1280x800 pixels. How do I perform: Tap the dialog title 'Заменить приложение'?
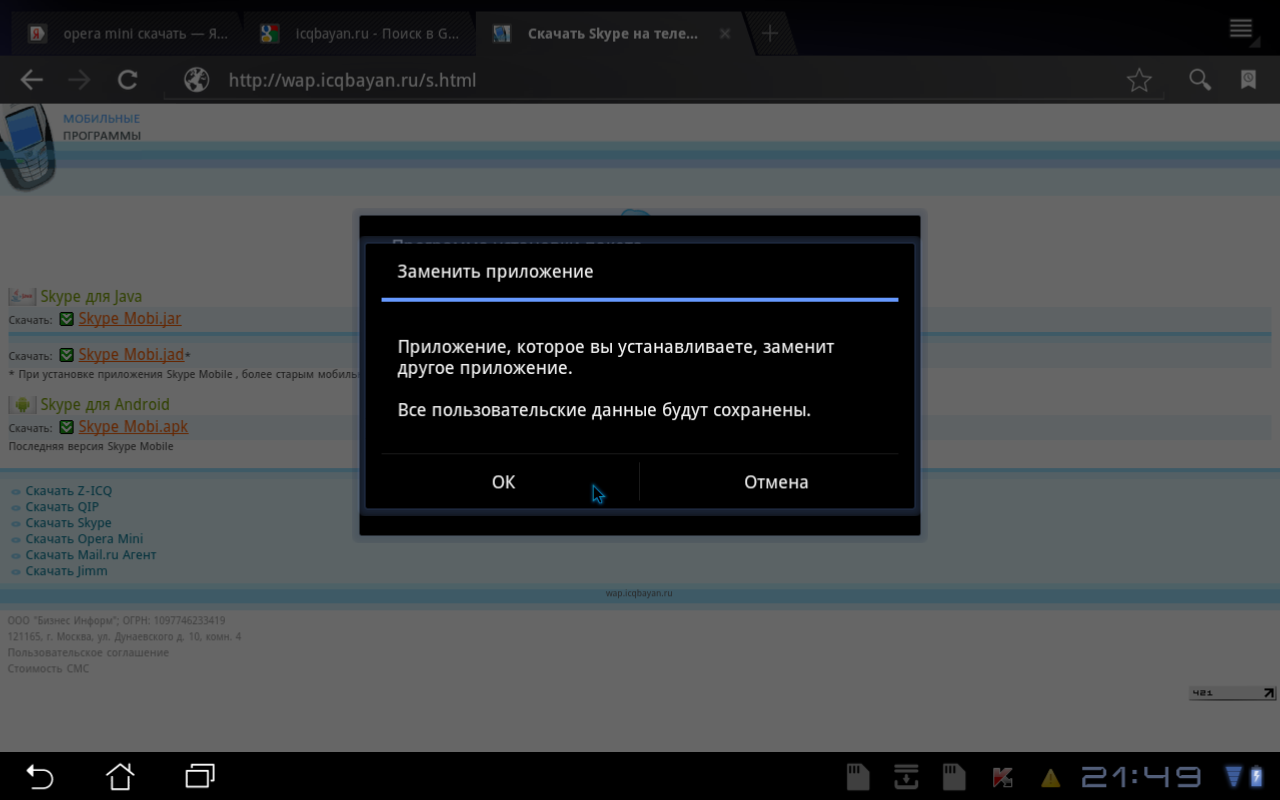[x=495, y=272]
